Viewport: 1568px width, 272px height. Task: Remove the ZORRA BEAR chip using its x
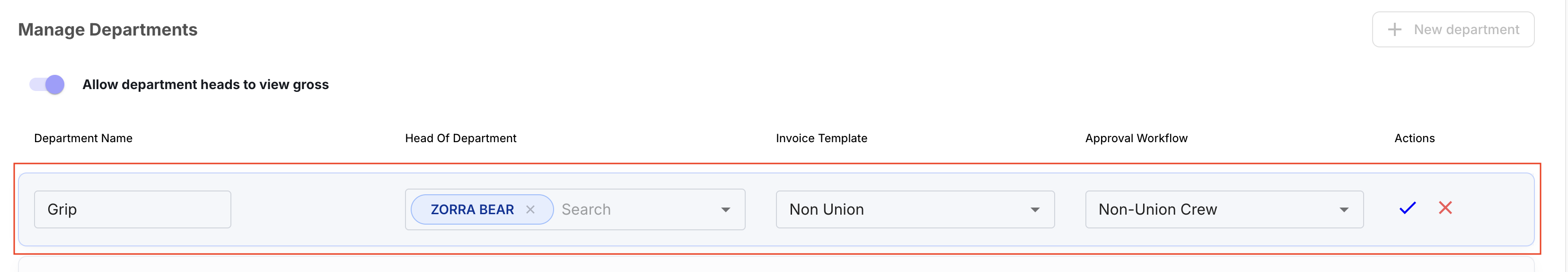(530, 210)
